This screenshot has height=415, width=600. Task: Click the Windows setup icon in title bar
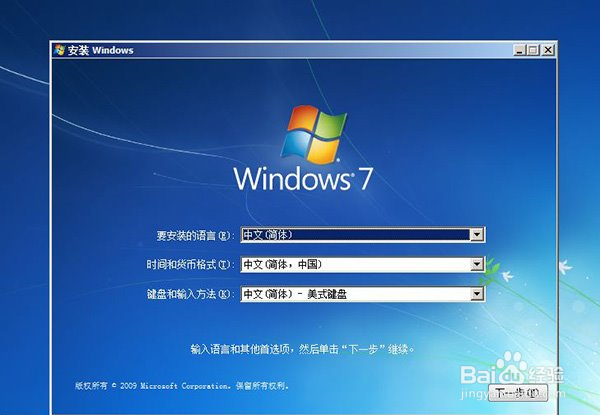coord(60,50)
